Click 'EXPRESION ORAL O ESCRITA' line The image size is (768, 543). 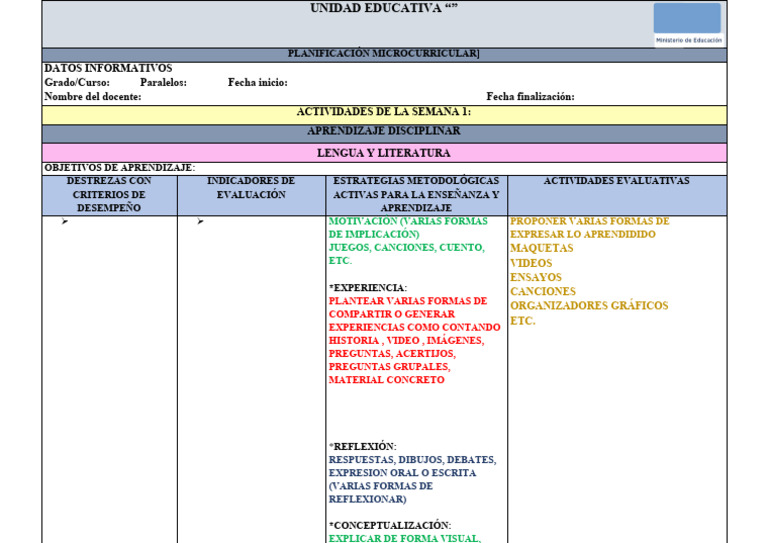tap(402, 473)
